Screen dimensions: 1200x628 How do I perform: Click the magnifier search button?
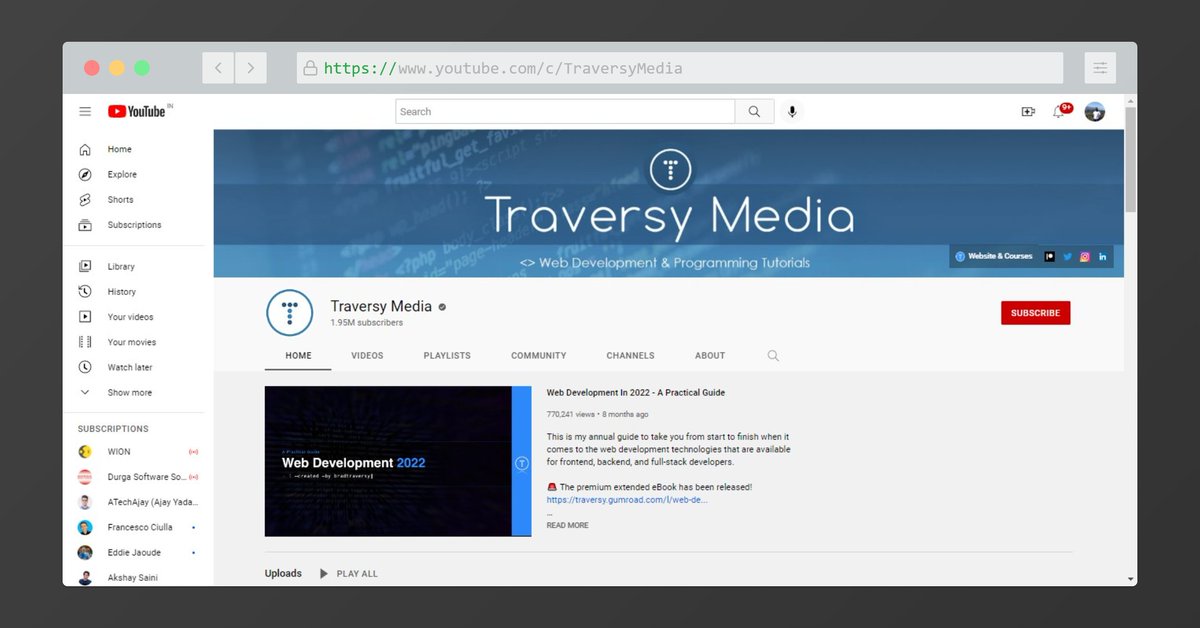[754, 112]
